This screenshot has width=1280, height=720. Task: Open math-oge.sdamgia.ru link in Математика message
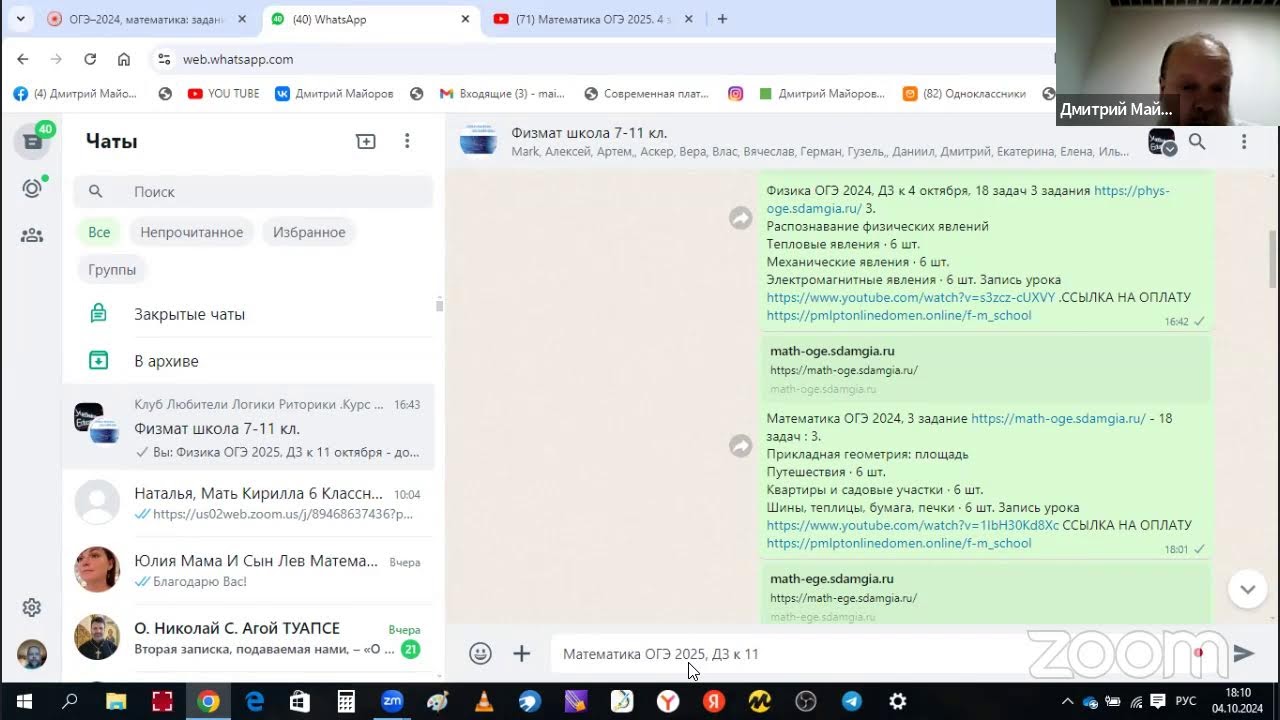1058,418
